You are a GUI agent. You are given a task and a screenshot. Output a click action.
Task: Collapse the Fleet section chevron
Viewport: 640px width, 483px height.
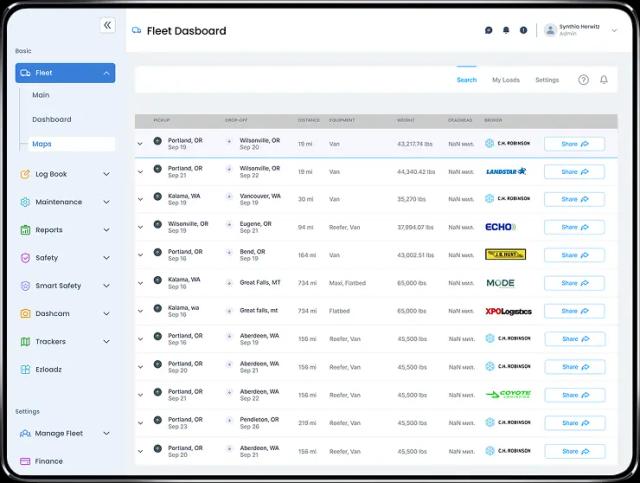(106, 73)
